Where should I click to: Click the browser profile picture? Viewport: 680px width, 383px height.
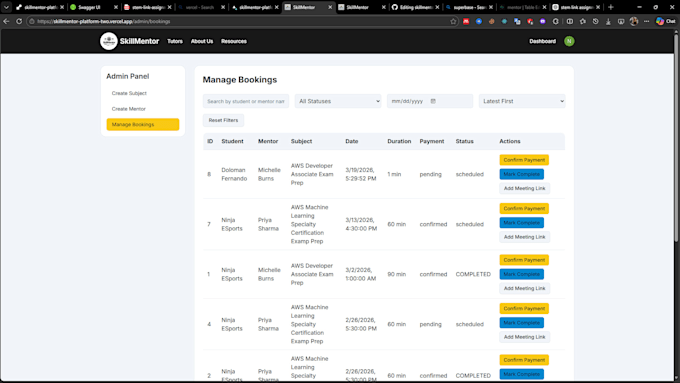[634, 21]
